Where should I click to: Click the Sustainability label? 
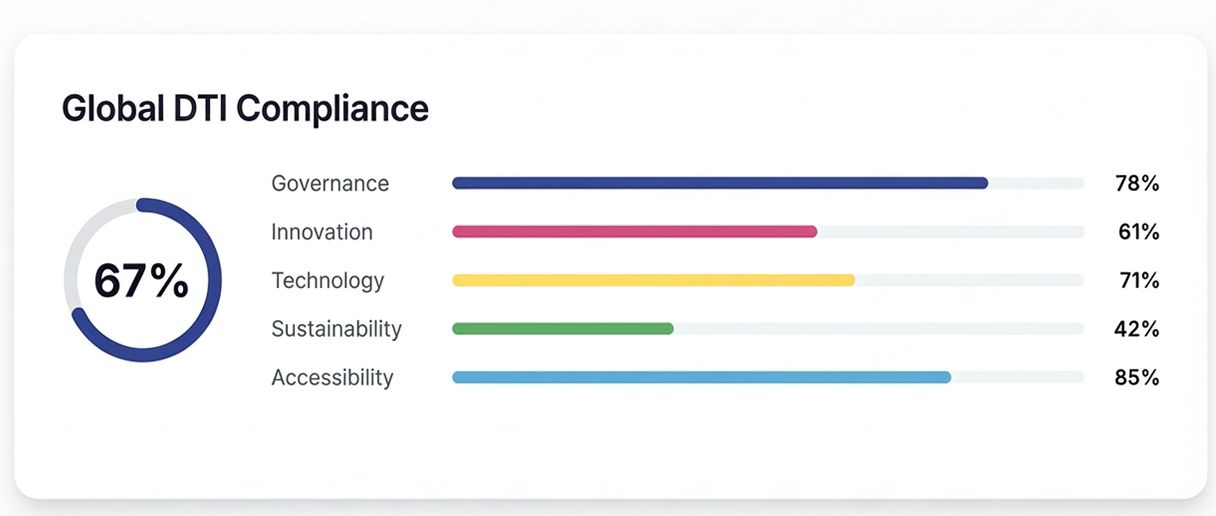tap(337, 329)
